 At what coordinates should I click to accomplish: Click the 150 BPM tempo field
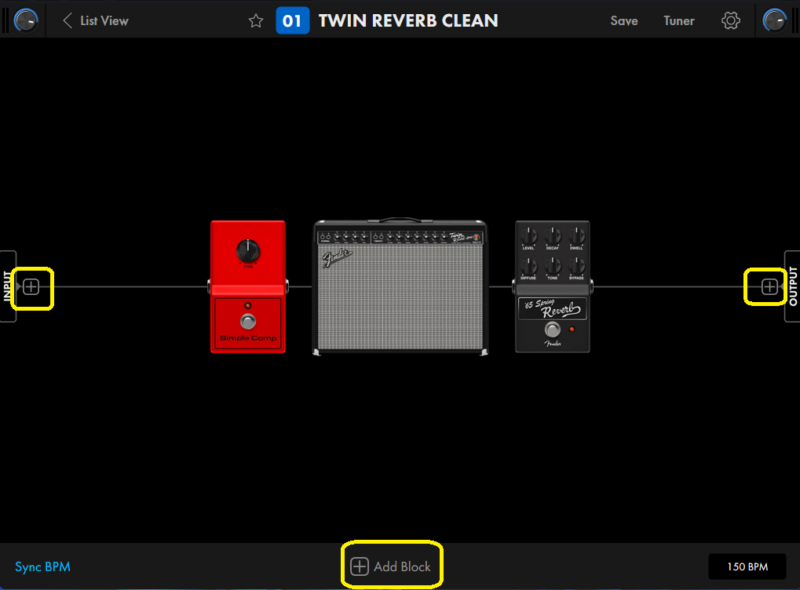tap(748, 567)
